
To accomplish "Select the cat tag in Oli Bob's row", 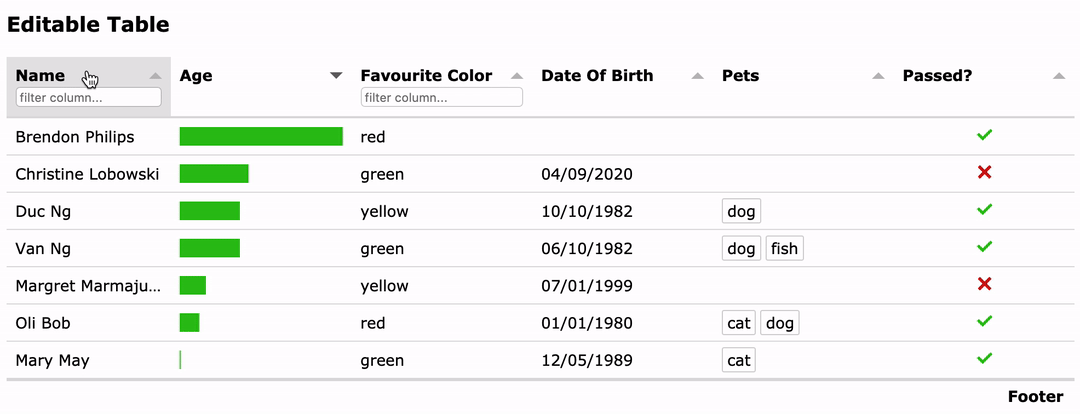I will click(738, 323).
